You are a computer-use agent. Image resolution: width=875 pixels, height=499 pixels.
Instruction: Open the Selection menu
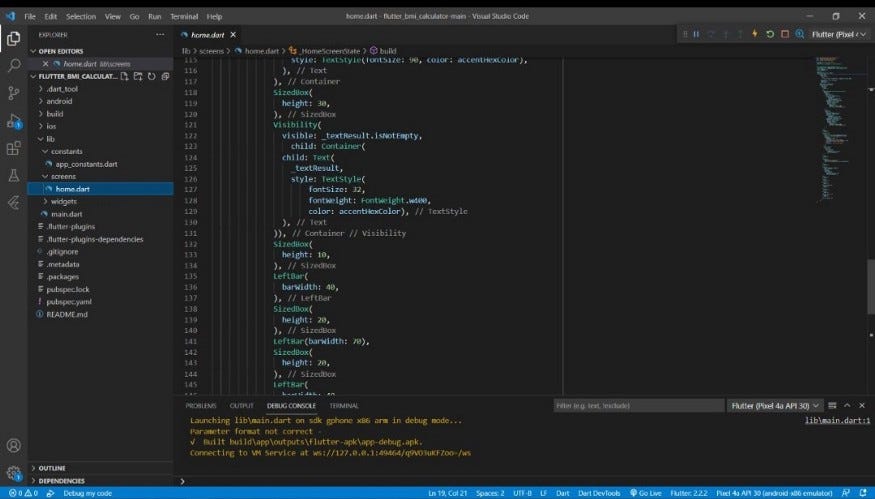(81, 16)
